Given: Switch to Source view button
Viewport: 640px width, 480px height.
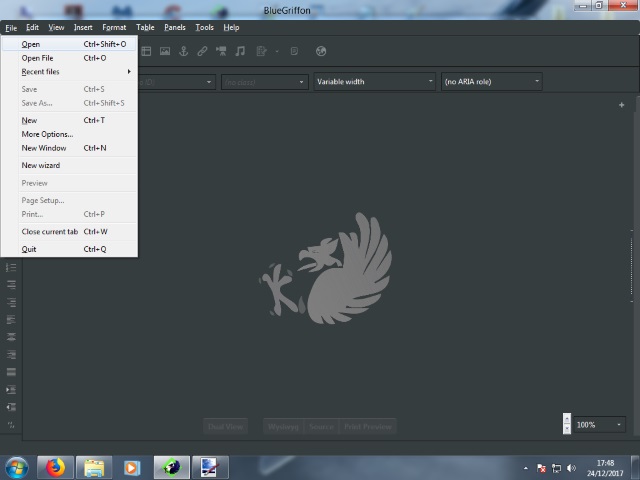Looking at the screenshot, I should [x=321, y=426].
